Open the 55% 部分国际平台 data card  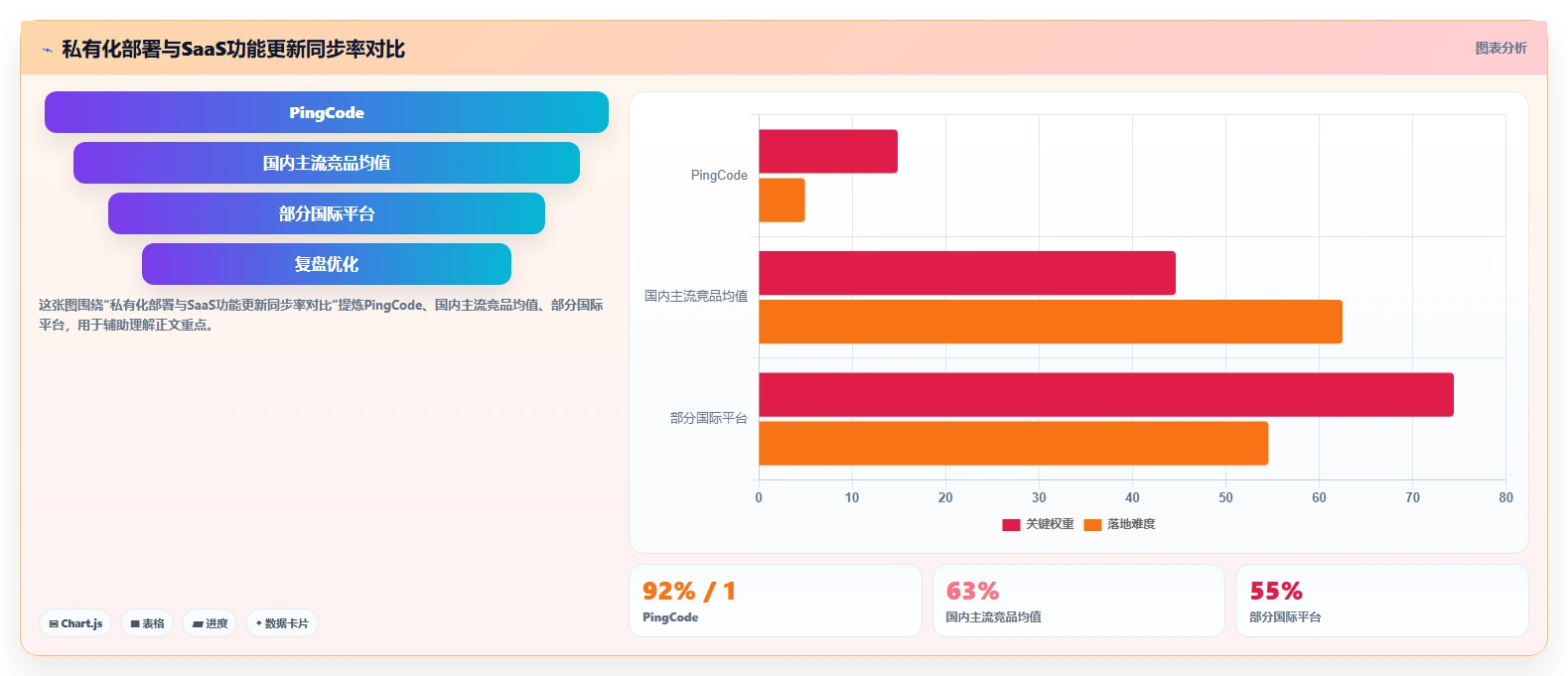pyautogui.click(x=1382, y=601)
